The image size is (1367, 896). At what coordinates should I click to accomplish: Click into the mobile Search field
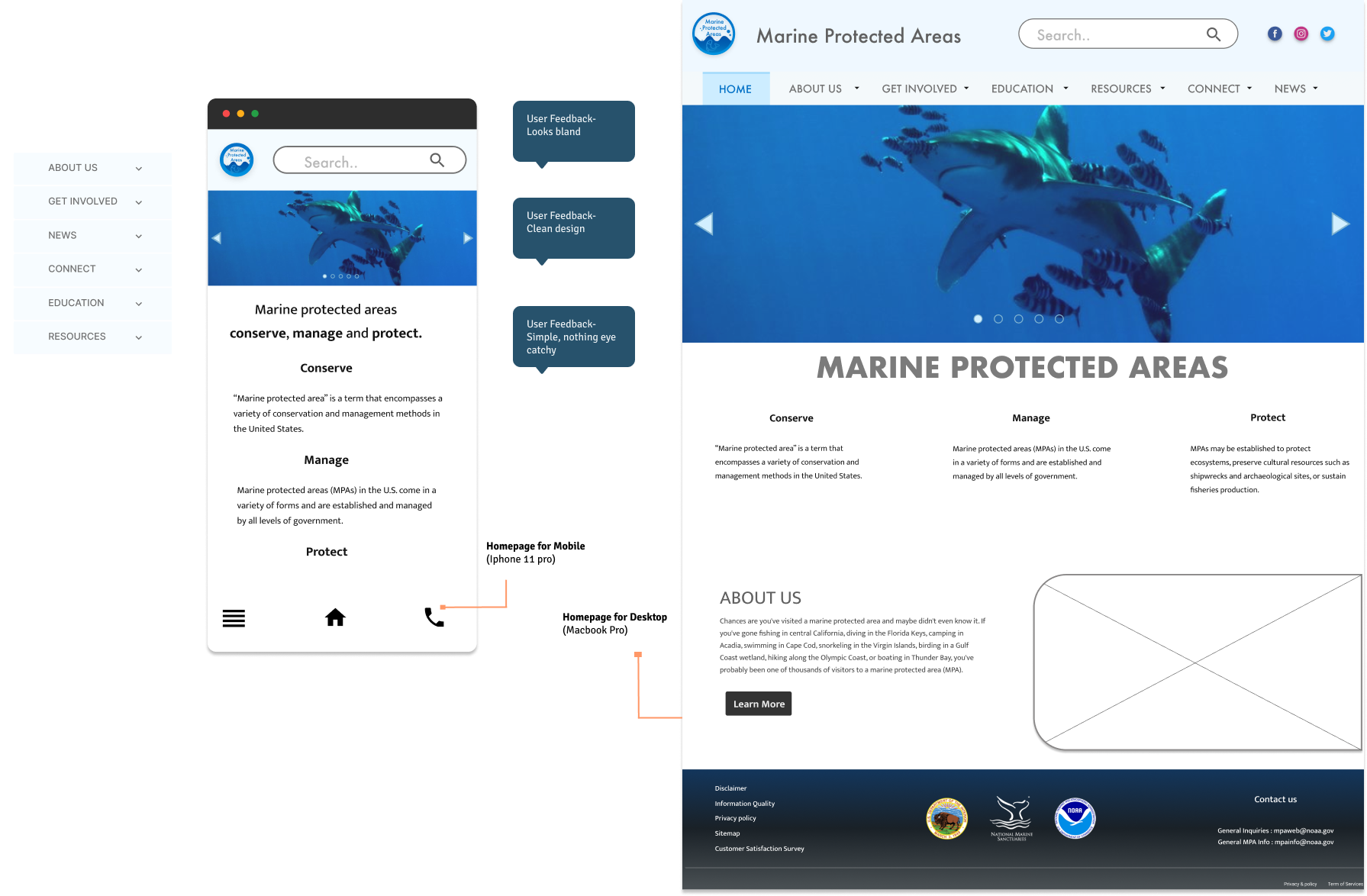click(x=359, y=162)
